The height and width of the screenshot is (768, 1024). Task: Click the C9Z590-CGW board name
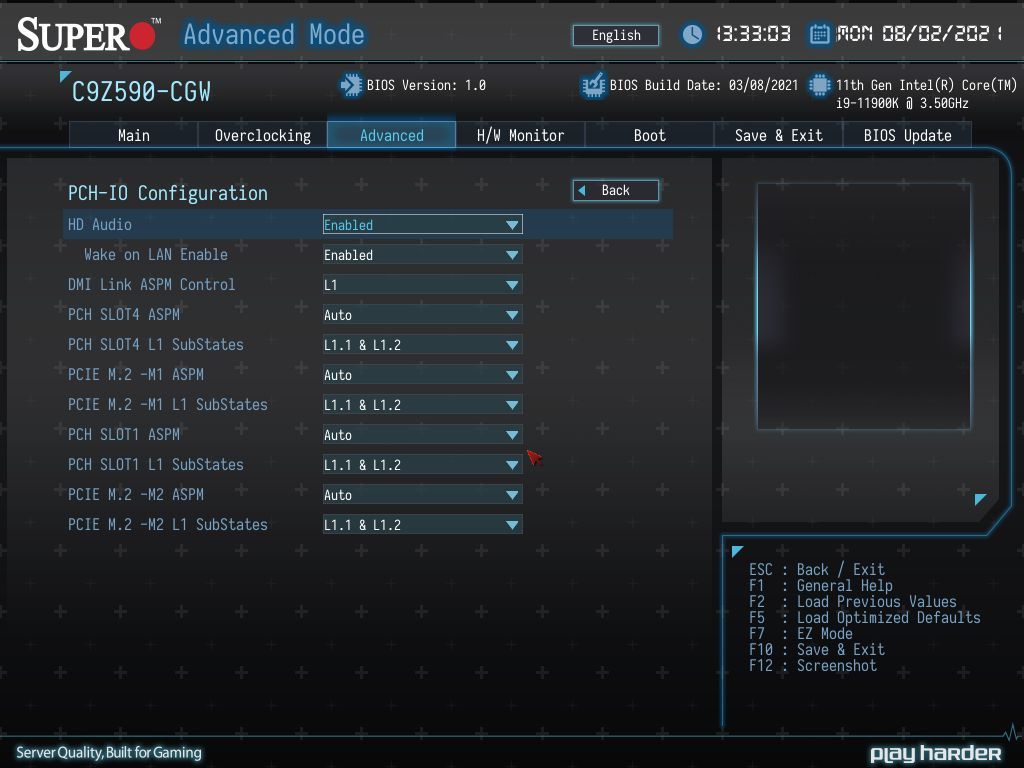(x=141, y=92)
